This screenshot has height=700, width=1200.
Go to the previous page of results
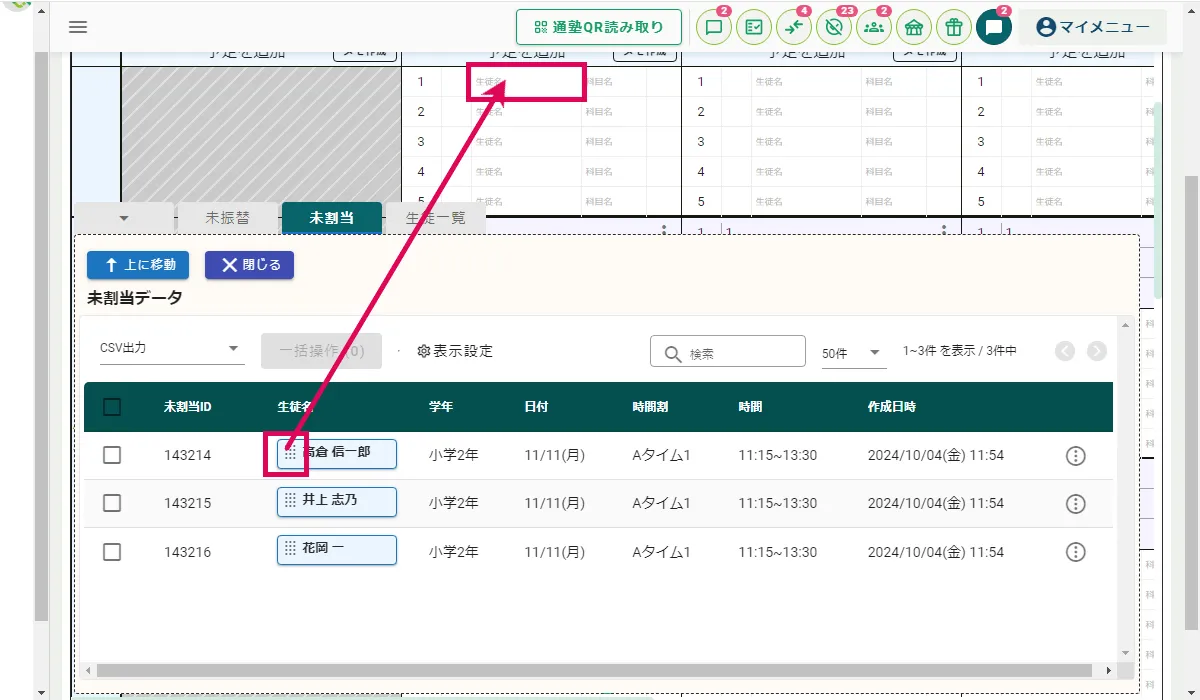click(1065, 351)
